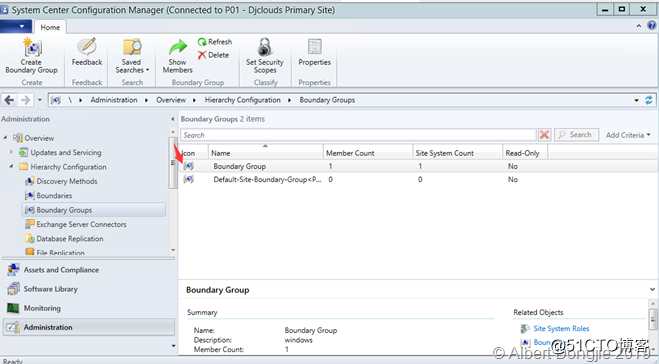Open the address bar dropdown arrow

coord(636,100)
